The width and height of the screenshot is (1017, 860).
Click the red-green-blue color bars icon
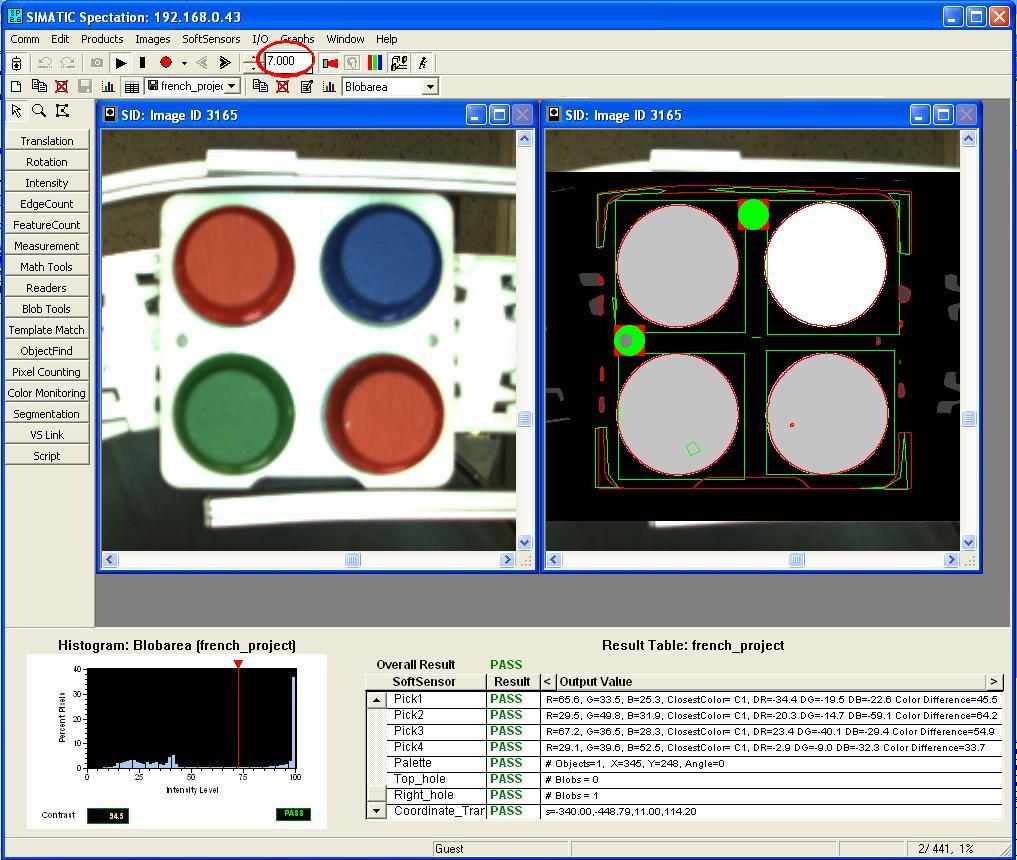click(375, 63)
